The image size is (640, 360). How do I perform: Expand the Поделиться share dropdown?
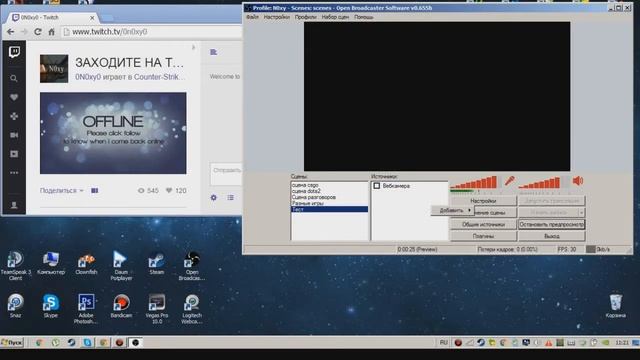[62, 191]
